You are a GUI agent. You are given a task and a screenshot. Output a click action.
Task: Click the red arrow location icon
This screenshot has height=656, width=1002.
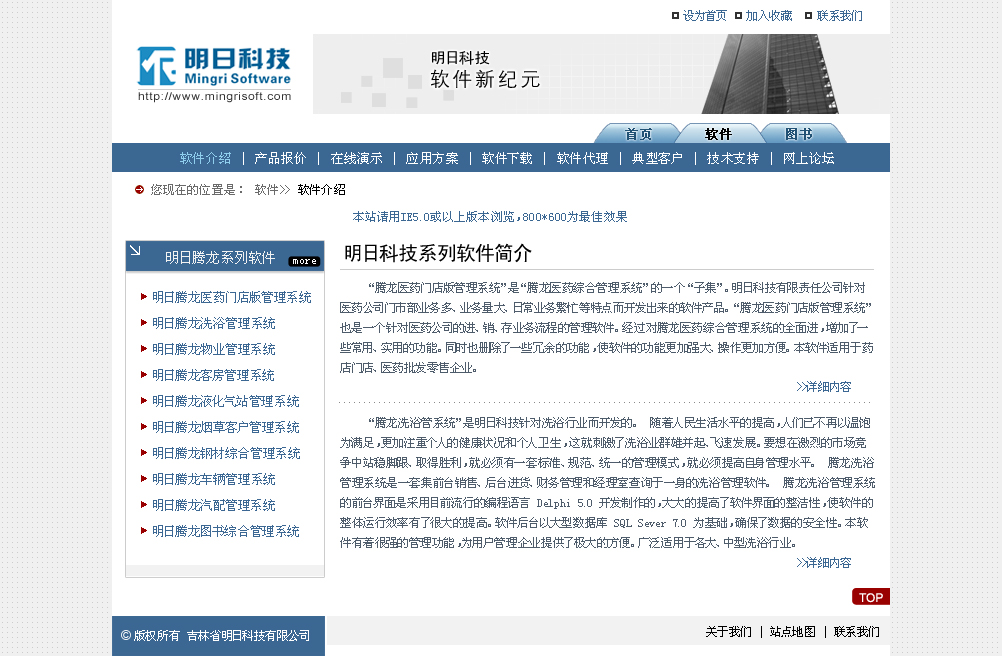click(x=139, y=189)
